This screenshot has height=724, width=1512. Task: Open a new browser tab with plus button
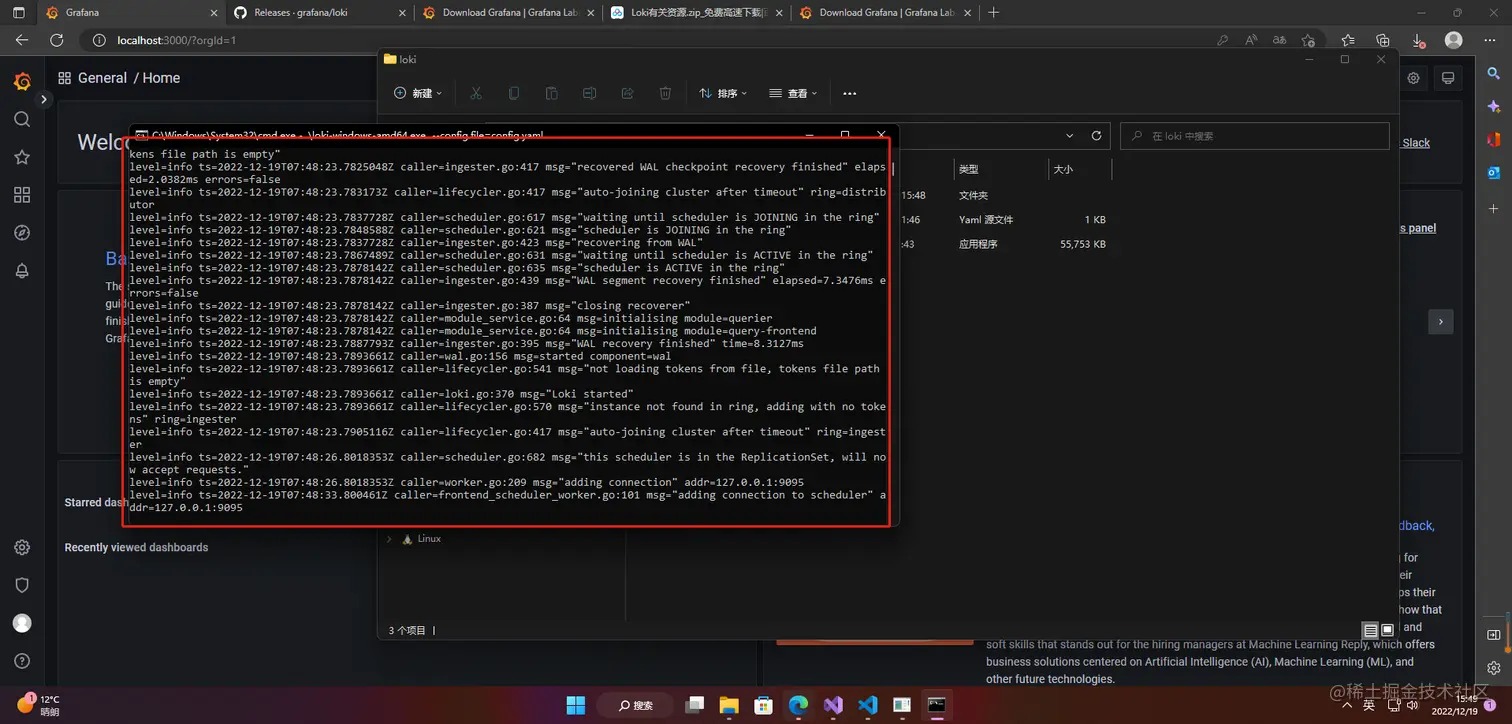[993, 13]
